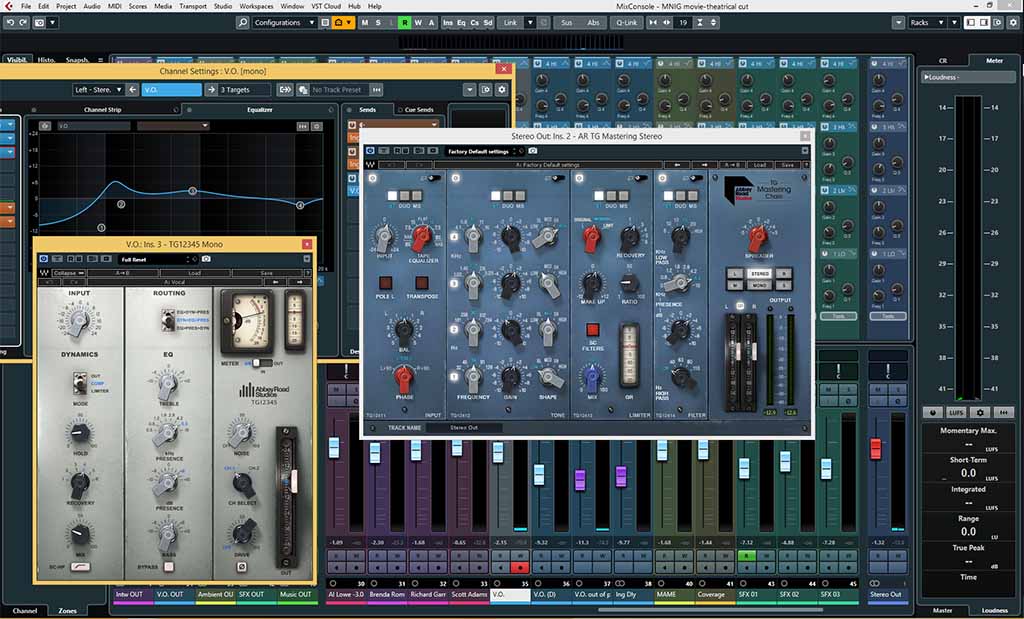
Task: Click the redo arrow in the MixConsole toolbar
Action: [x=23, y=22]
